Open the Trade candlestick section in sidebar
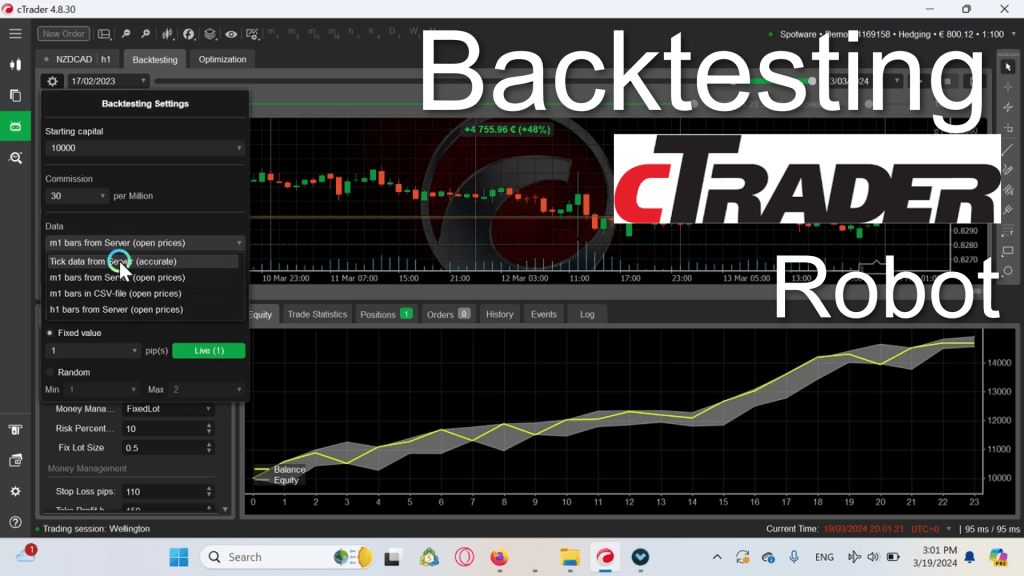 tap(15, 64)
